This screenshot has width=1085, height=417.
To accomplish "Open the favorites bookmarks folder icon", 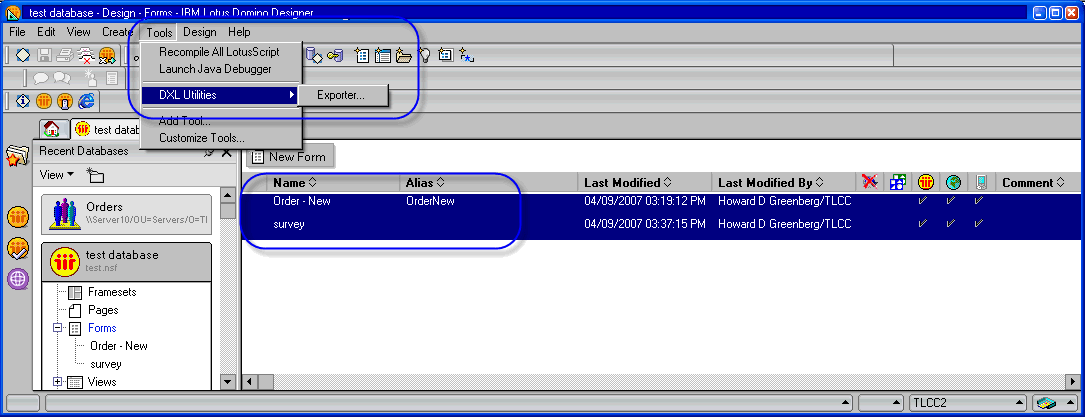I will (x=17, y=156).
